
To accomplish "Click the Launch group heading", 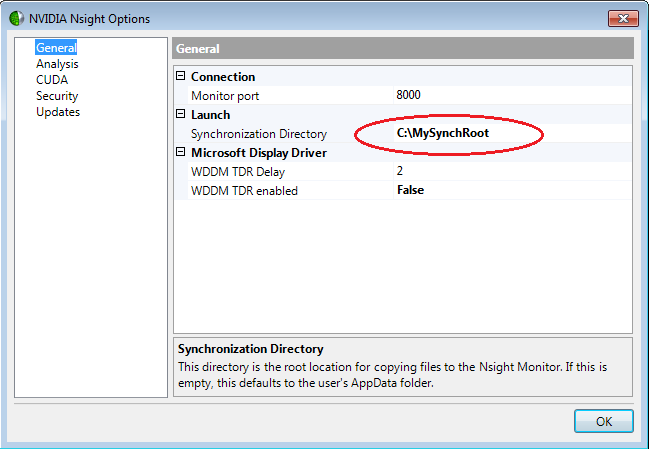I will coord(210,115).
